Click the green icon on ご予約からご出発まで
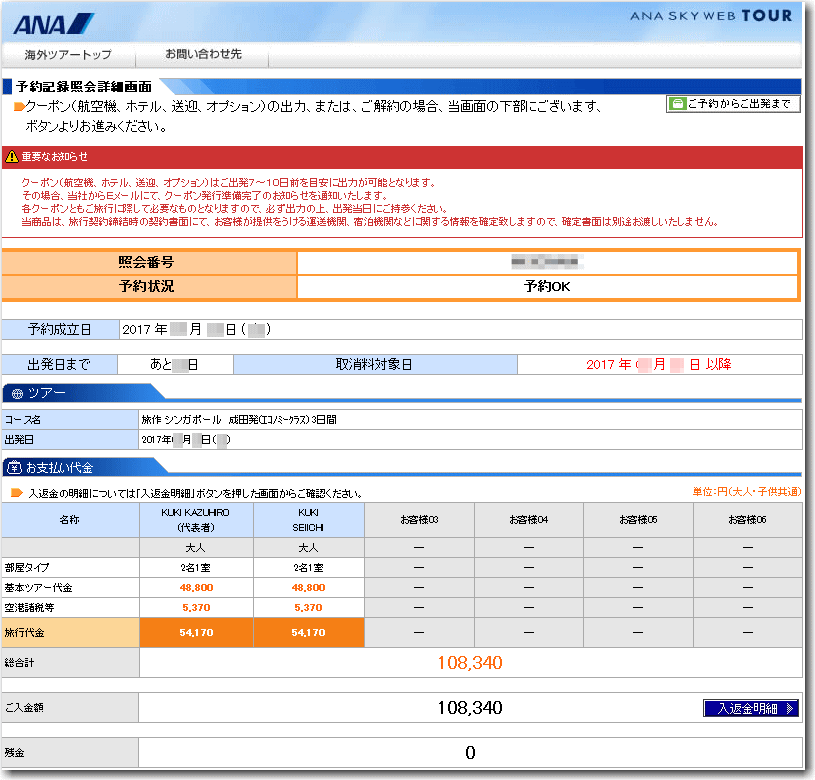815x780 pixels. (x=677, y=104)
